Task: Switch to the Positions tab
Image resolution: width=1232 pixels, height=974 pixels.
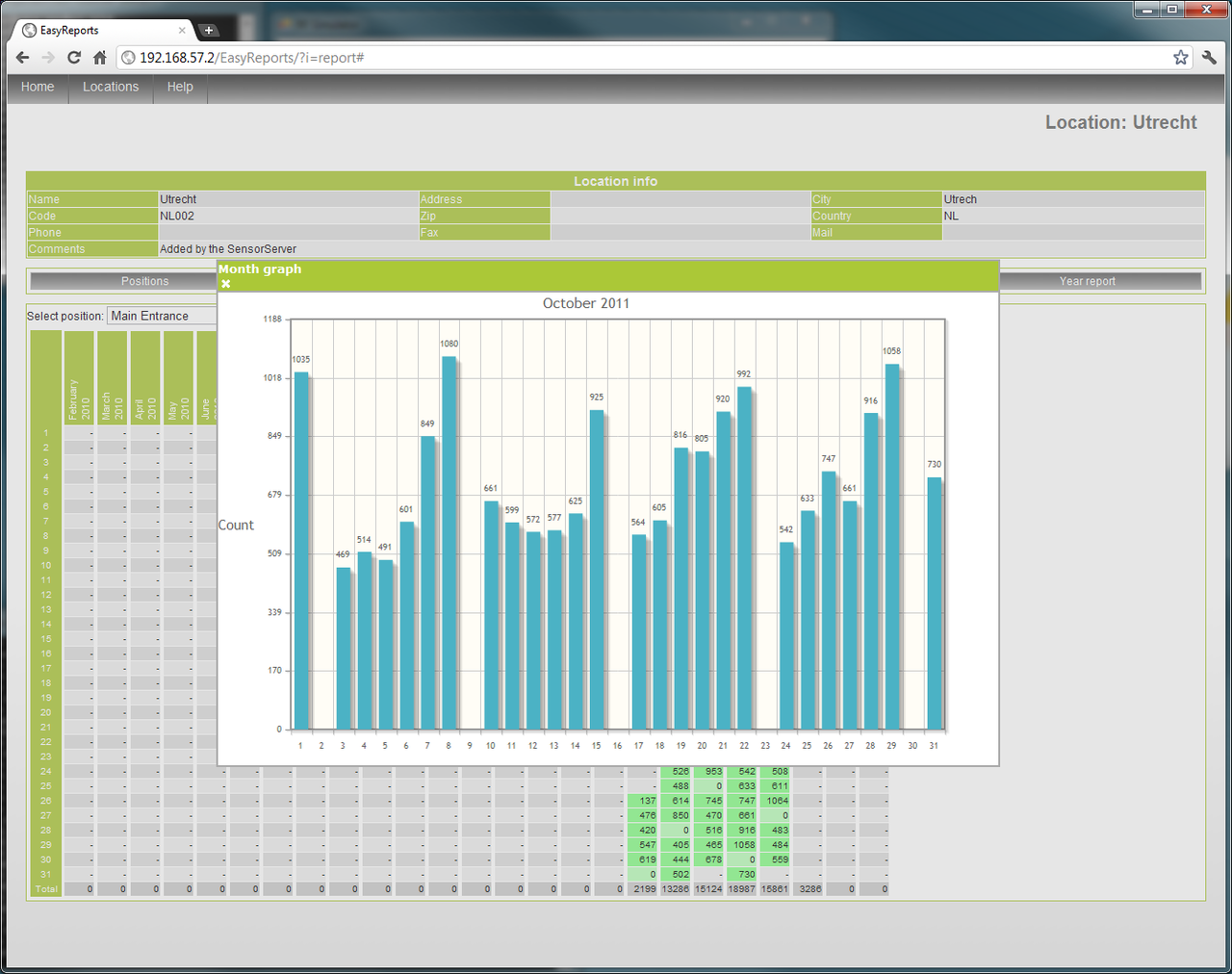Action: [x=144, y=281]
